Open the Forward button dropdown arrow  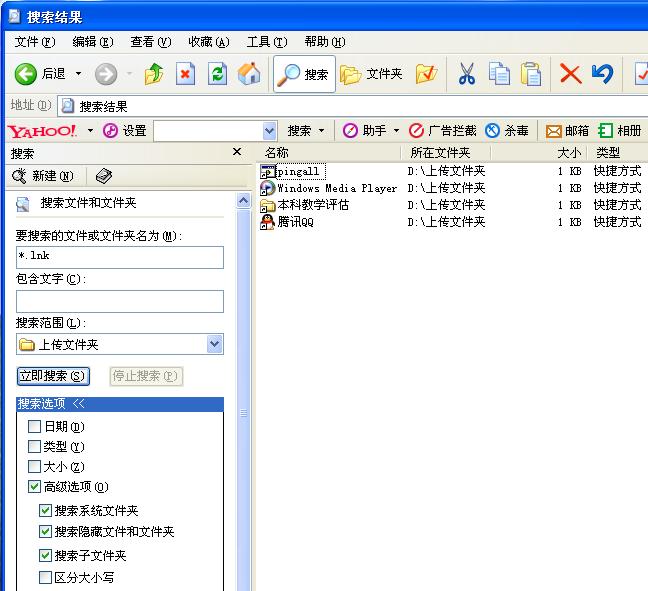point(130,74)
